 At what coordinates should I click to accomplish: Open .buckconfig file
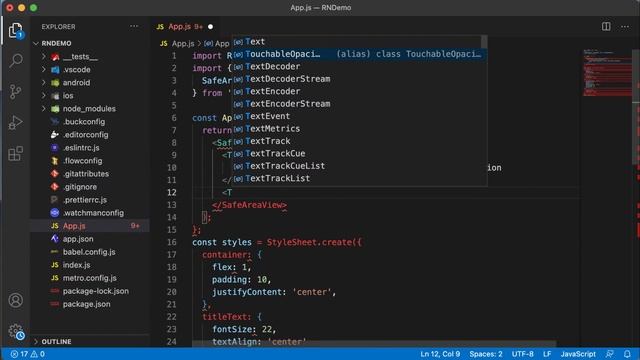click(90, 122)
